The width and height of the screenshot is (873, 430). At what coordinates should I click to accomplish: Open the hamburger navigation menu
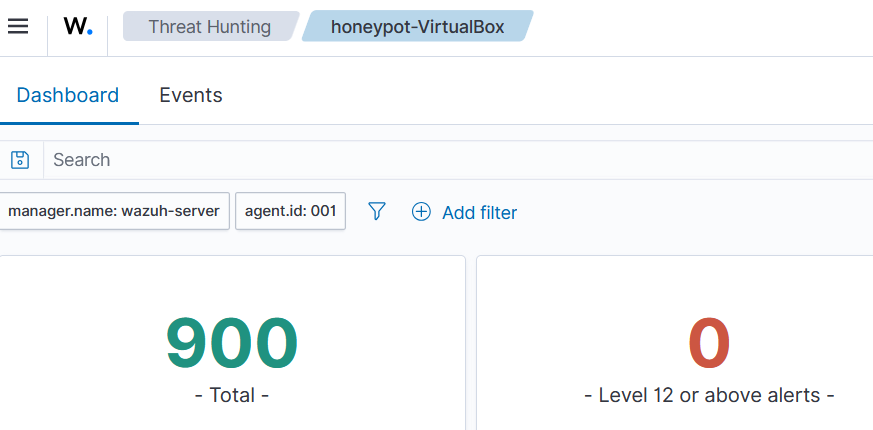click(18, 26)
